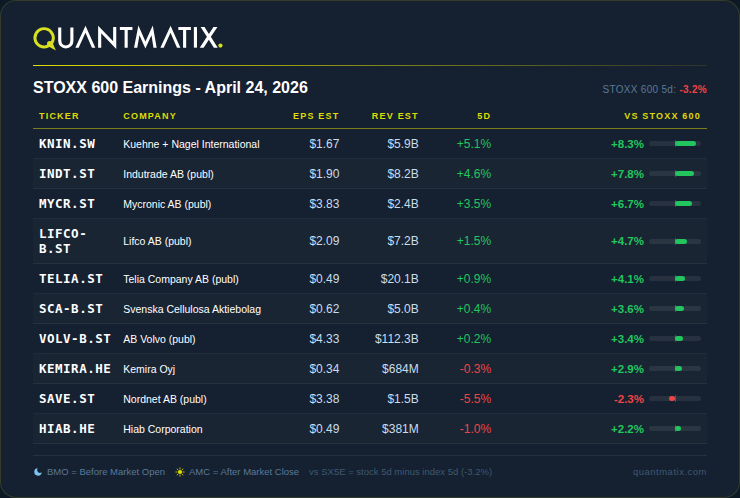Click company name Mycronic AB (publ)
The image size is (740, 498).
(167, 204)
